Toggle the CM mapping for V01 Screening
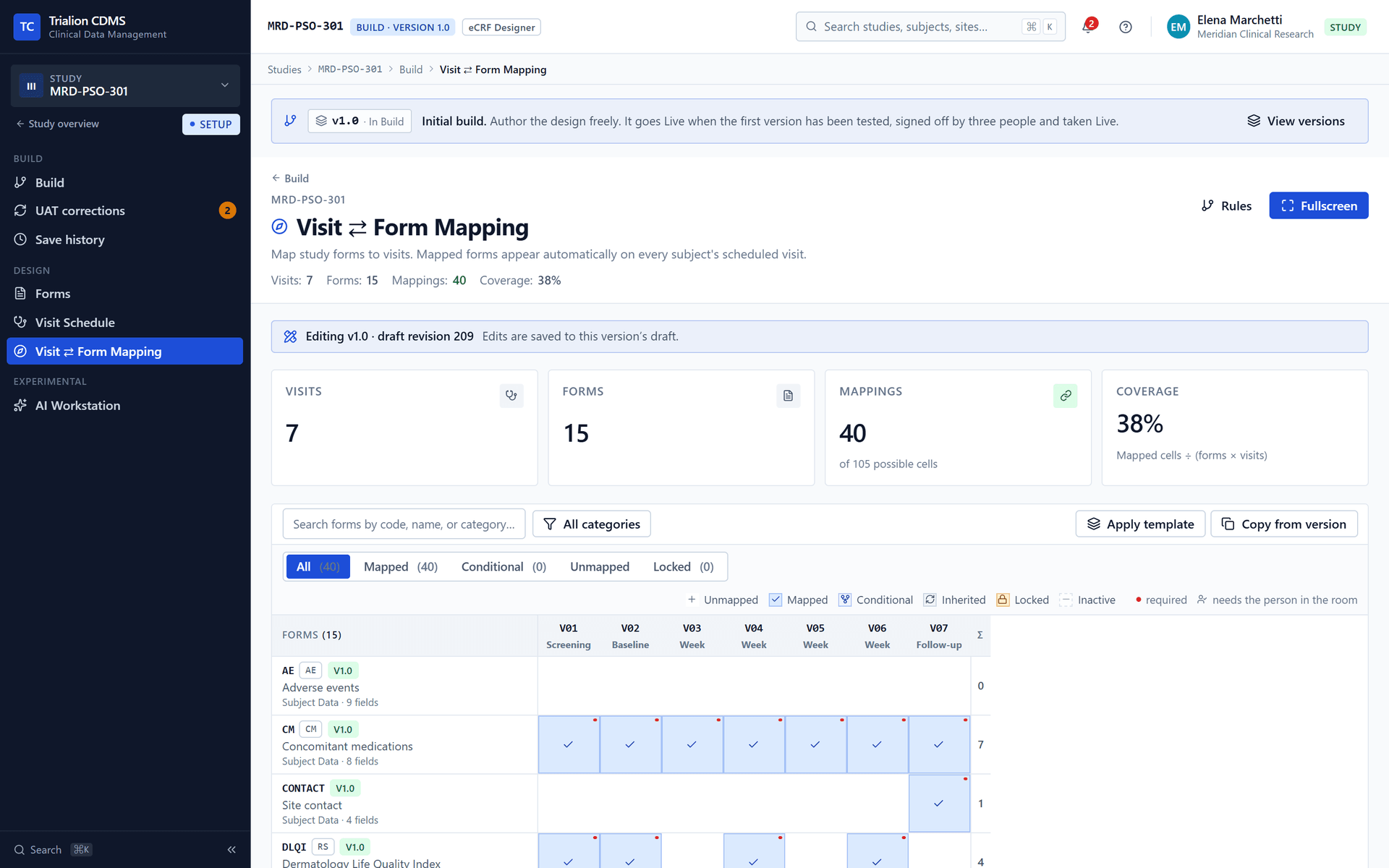Viewport: 1389px width, 868px height. coord(569,744)
